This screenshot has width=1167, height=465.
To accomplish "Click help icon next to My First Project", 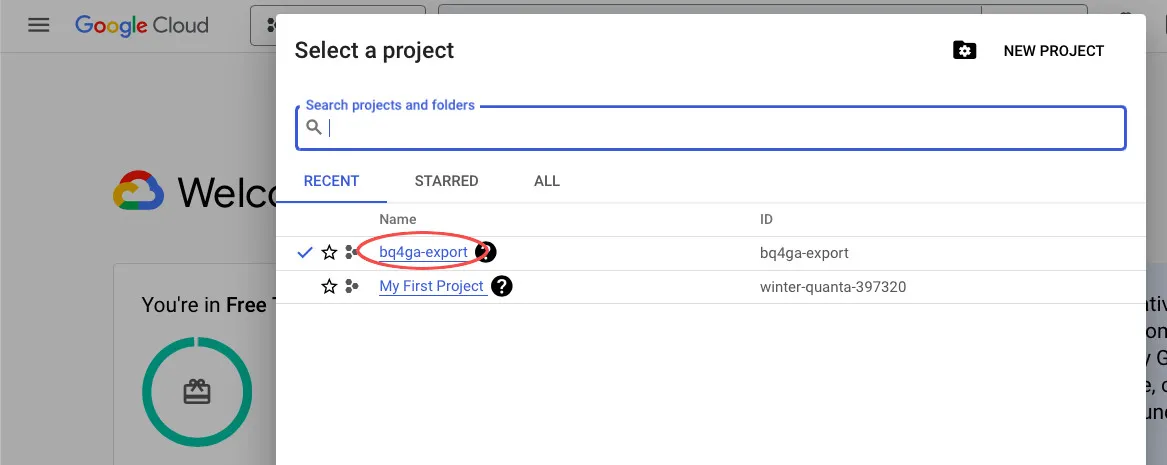I will click(502, 287).
